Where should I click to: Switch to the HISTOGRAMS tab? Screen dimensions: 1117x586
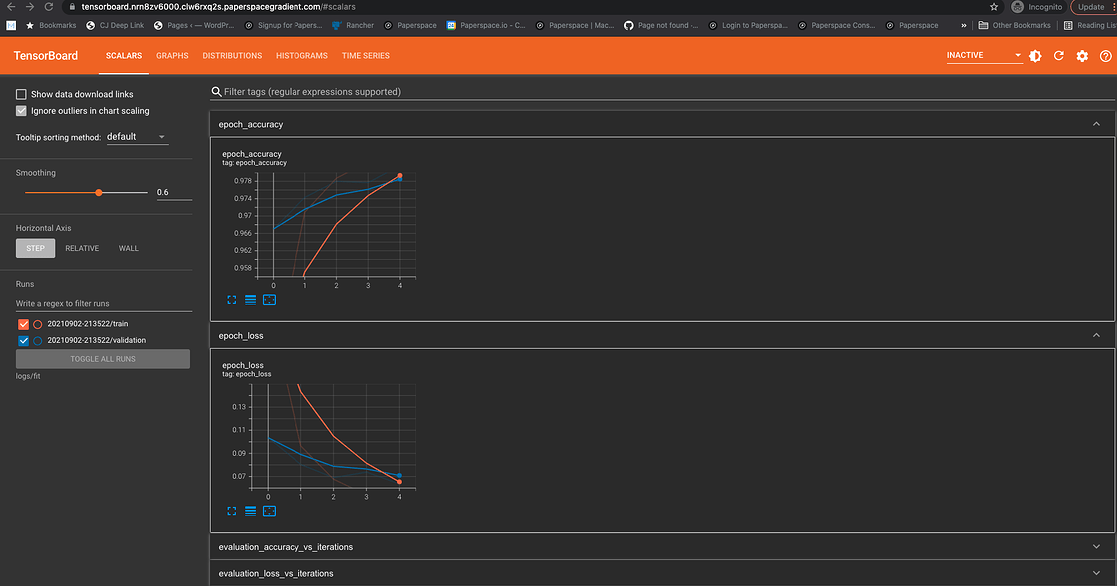coord(302,56)
